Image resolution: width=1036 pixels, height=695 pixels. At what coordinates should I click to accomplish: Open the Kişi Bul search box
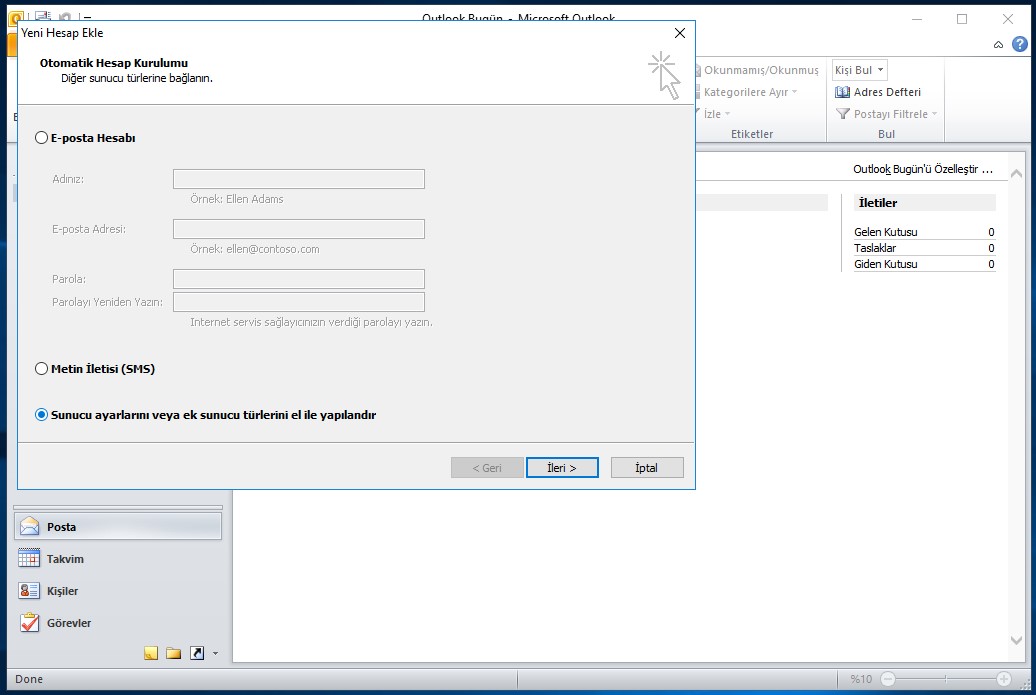click(859, 70)
